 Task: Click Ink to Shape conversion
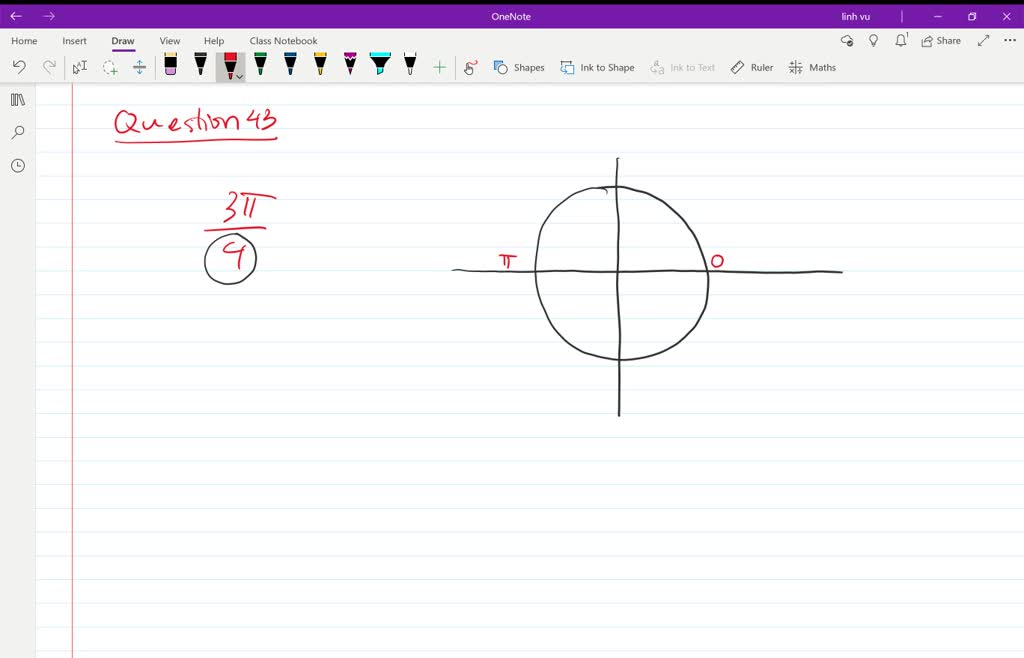coord(597,67)
